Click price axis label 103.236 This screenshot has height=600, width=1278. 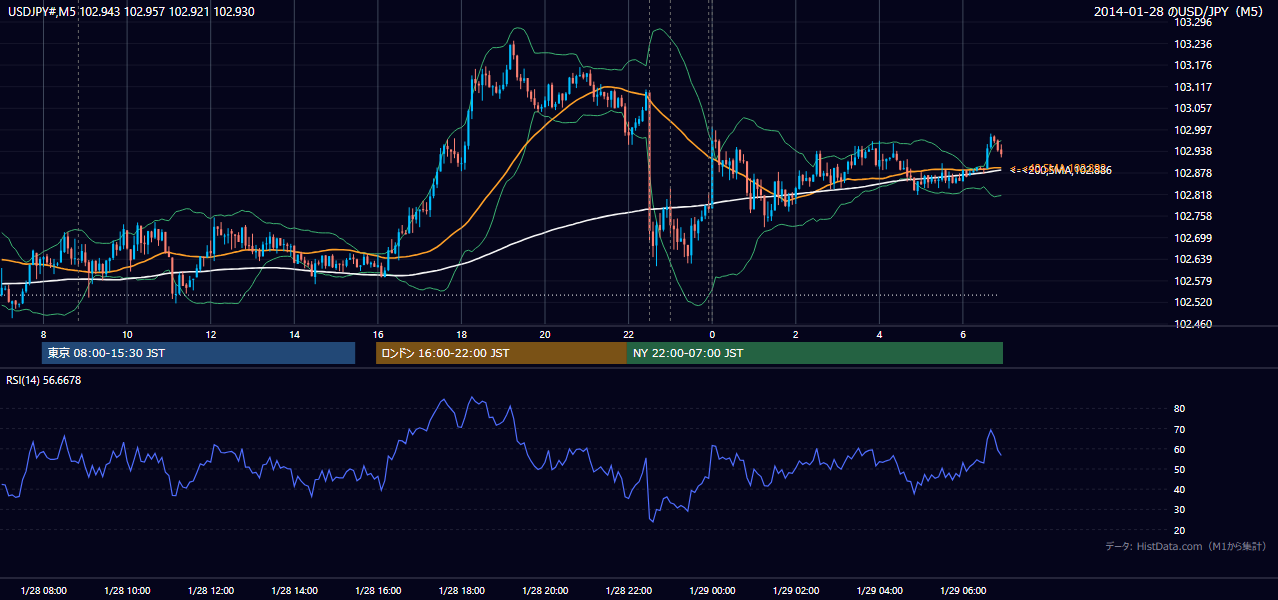pyautogui.click(x=1193, y=44)
